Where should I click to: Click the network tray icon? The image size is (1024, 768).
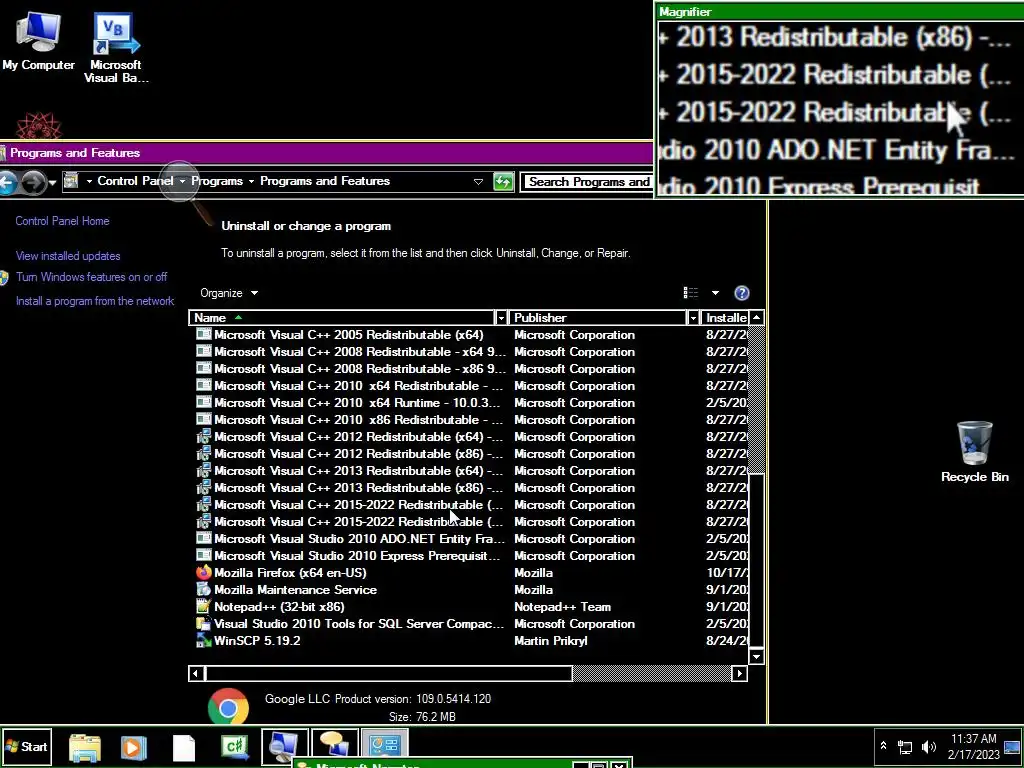(x=904, y=746)
